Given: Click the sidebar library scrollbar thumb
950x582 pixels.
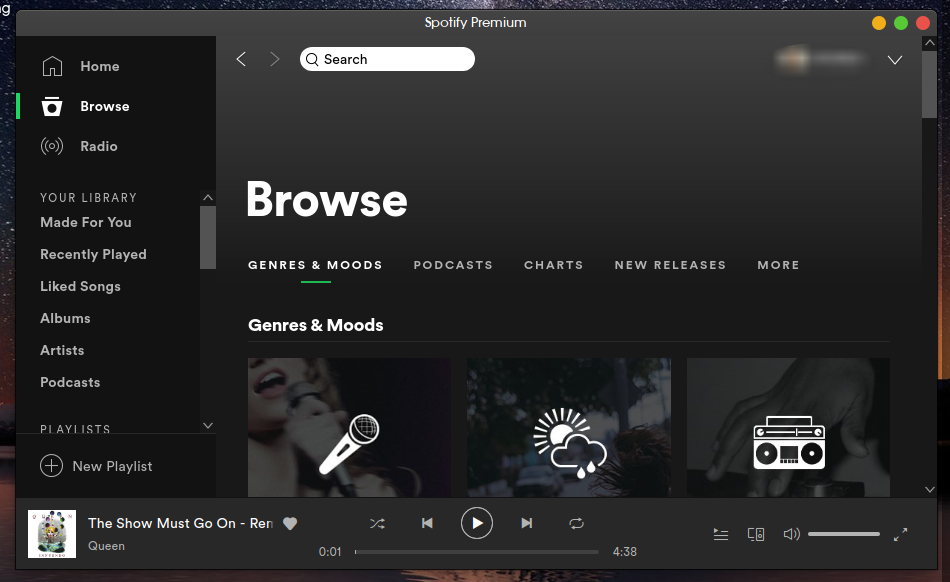Looking at the screenshot, I should 208,237.
